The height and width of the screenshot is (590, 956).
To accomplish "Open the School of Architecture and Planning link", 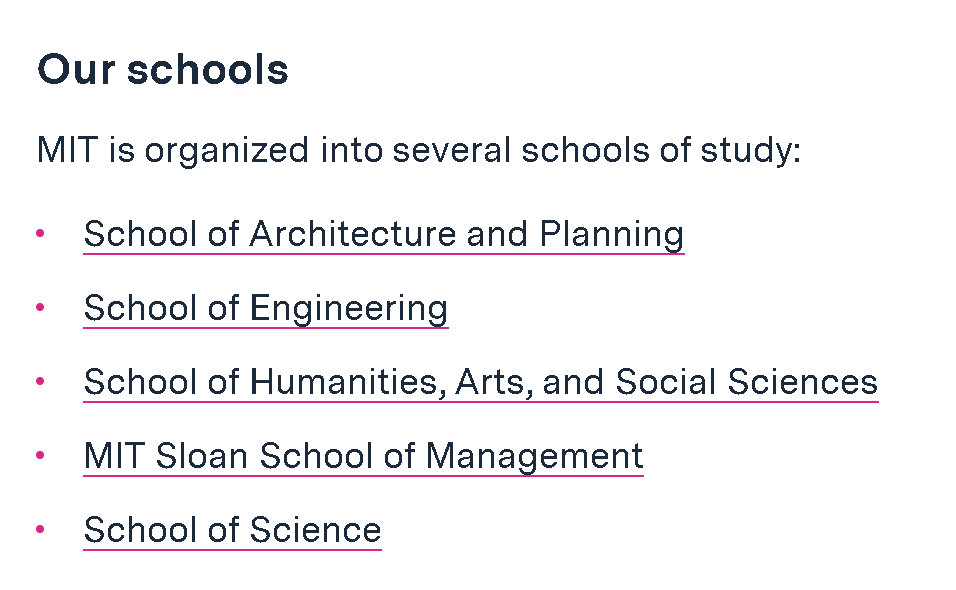I will tap(383, 234).
